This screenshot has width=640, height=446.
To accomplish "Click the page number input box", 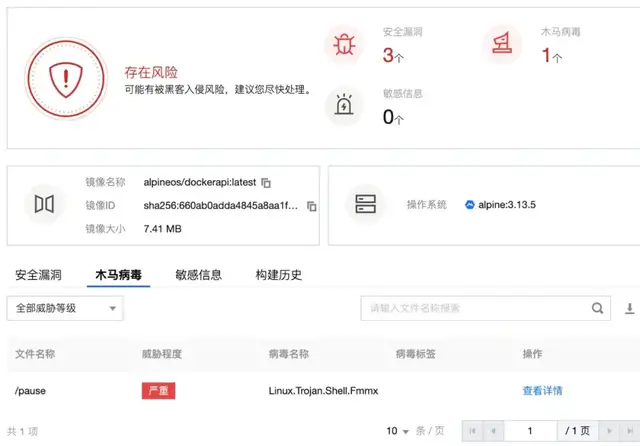I will click(530, 431).
